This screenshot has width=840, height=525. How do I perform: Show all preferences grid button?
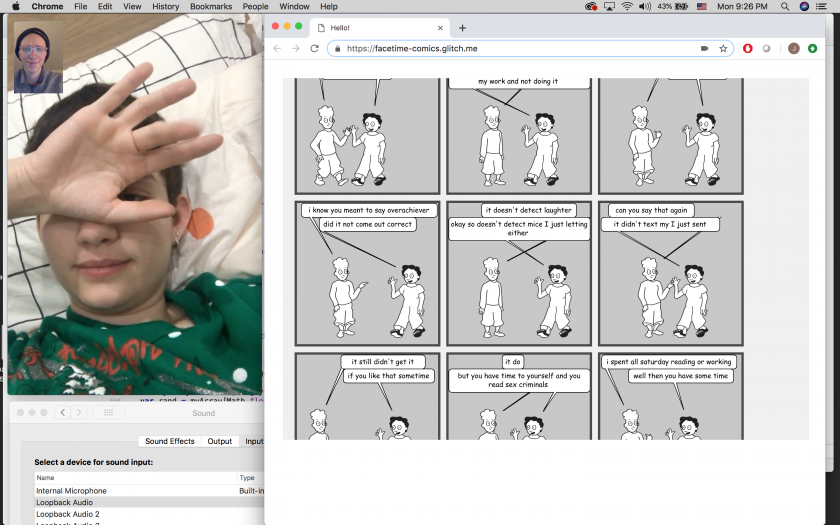[x=108, y=412]
